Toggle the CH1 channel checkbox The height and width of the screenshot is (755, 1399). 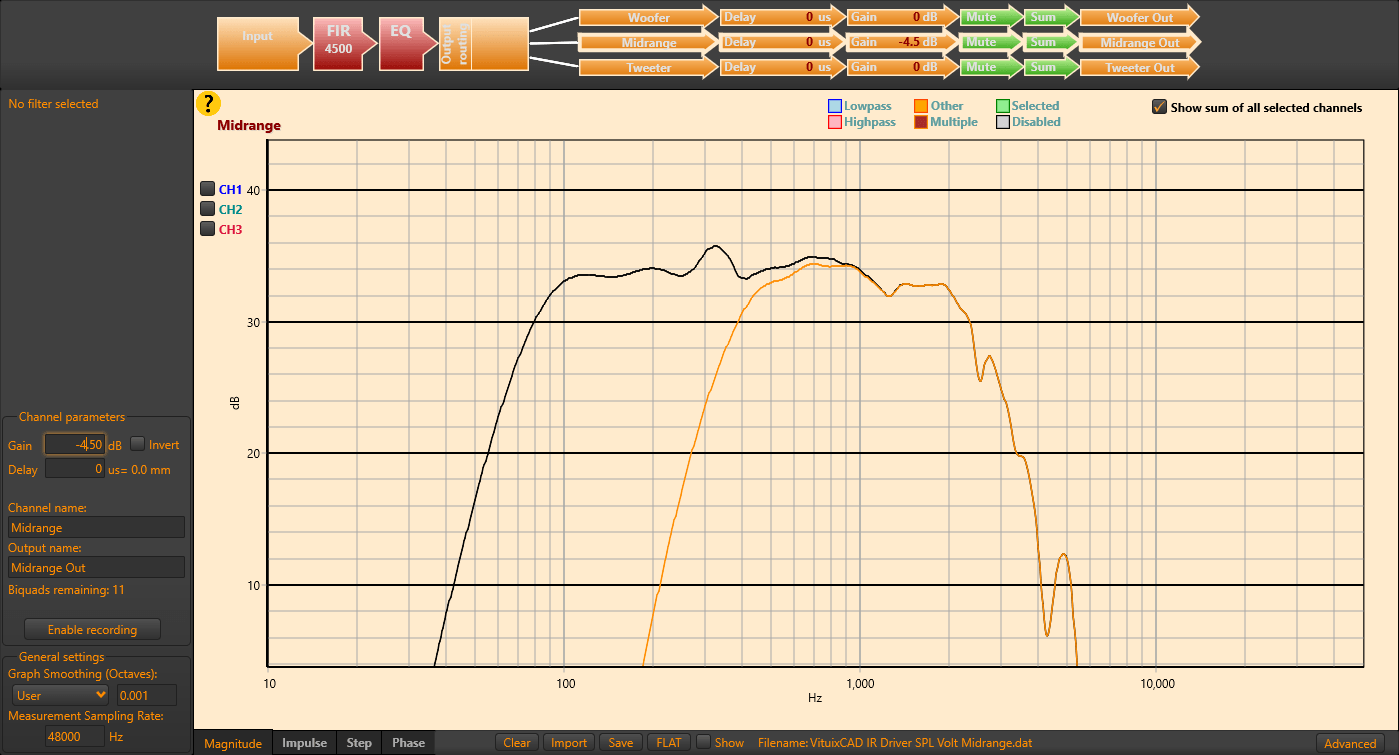tap(208, 188)
